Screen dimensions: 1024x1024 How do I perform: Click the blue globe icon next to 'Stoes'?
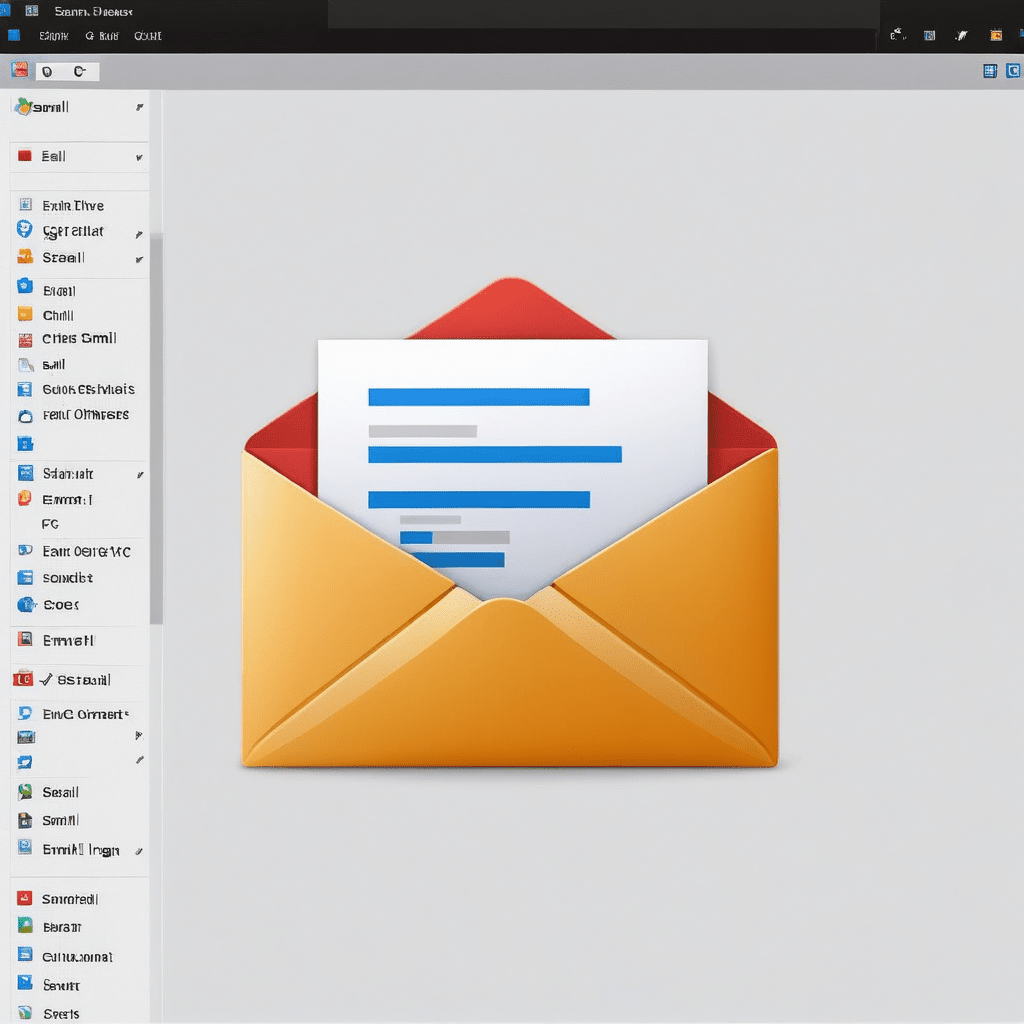[26, 604]
